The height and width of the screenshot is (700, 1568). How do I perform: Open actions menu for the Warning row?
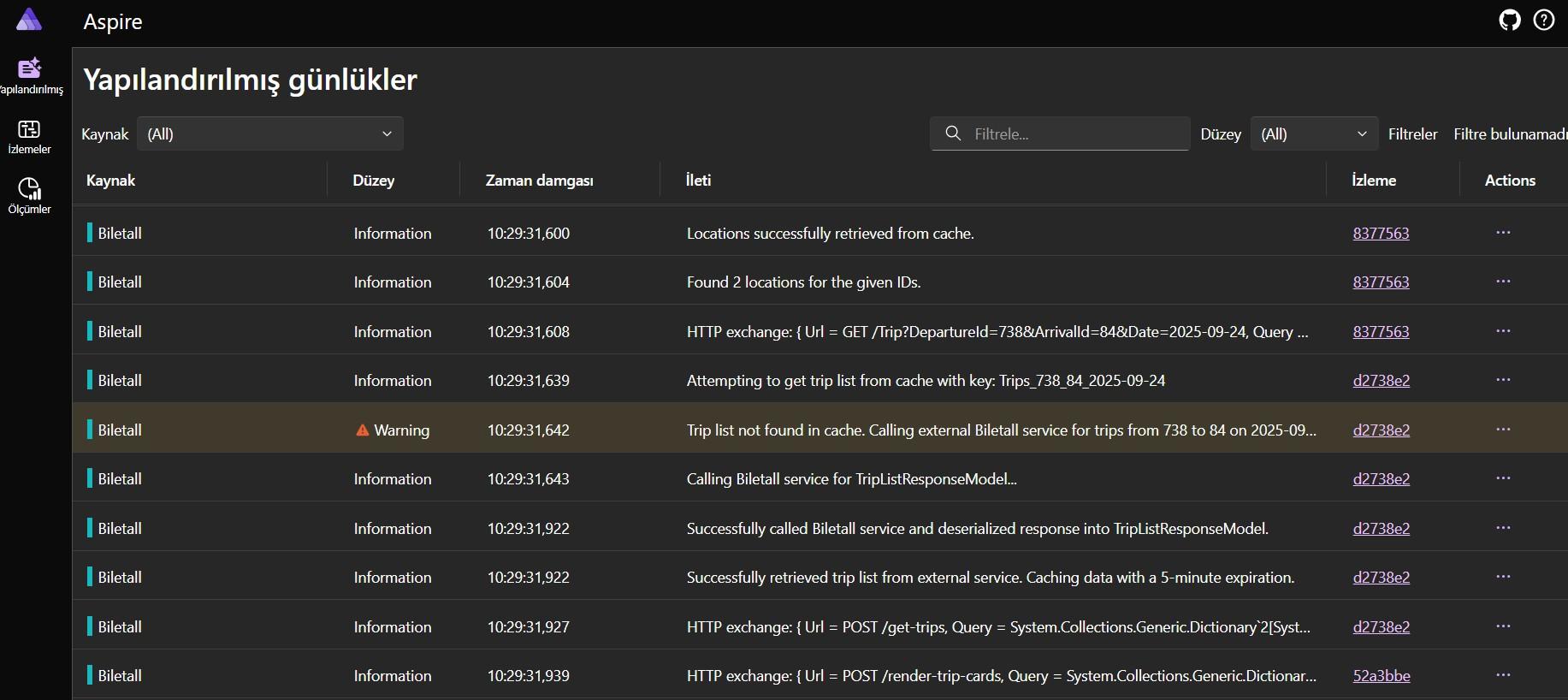(x=1503, y=430)
